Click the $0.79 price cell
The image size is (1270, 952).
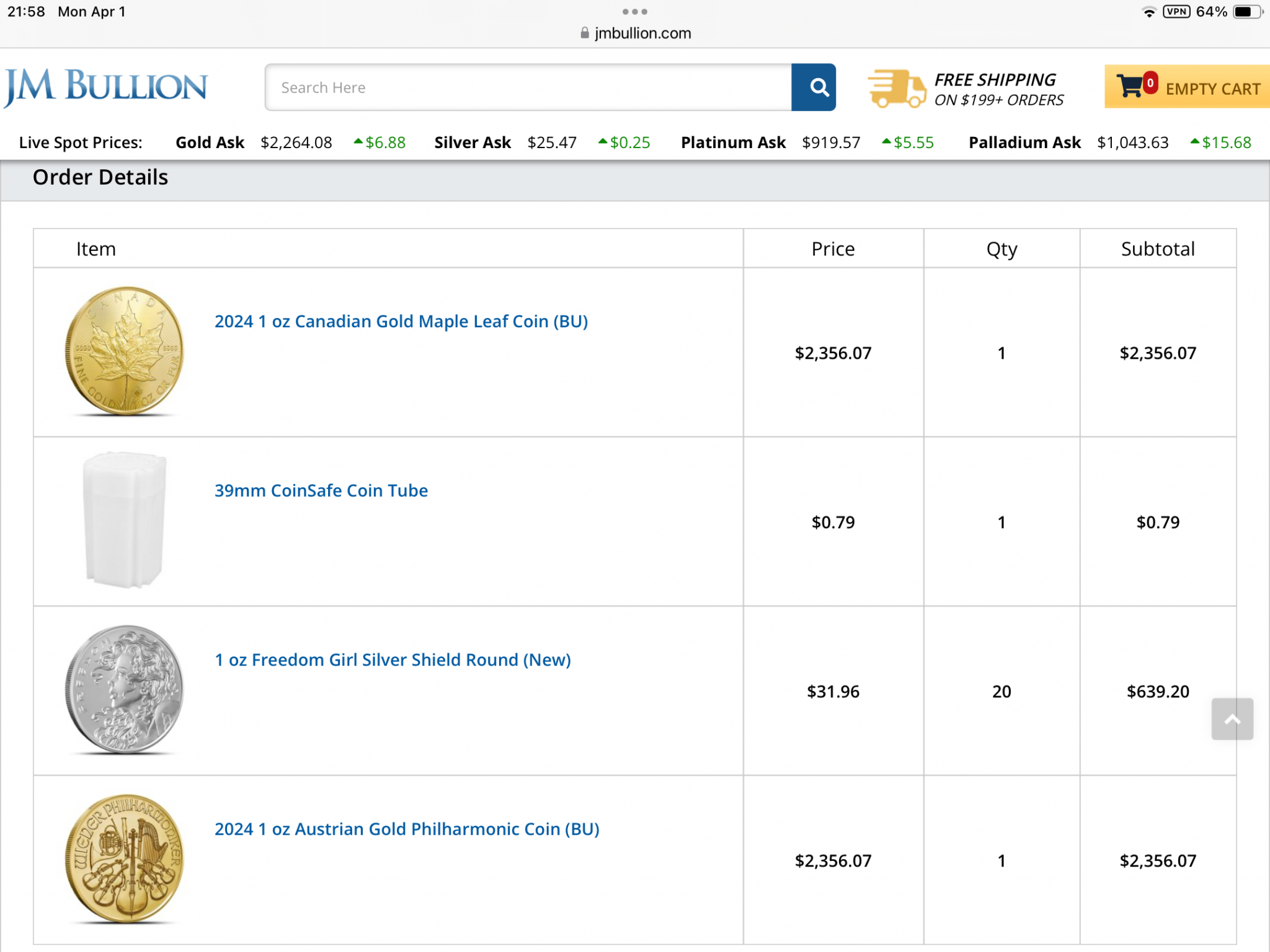[833, 522]
